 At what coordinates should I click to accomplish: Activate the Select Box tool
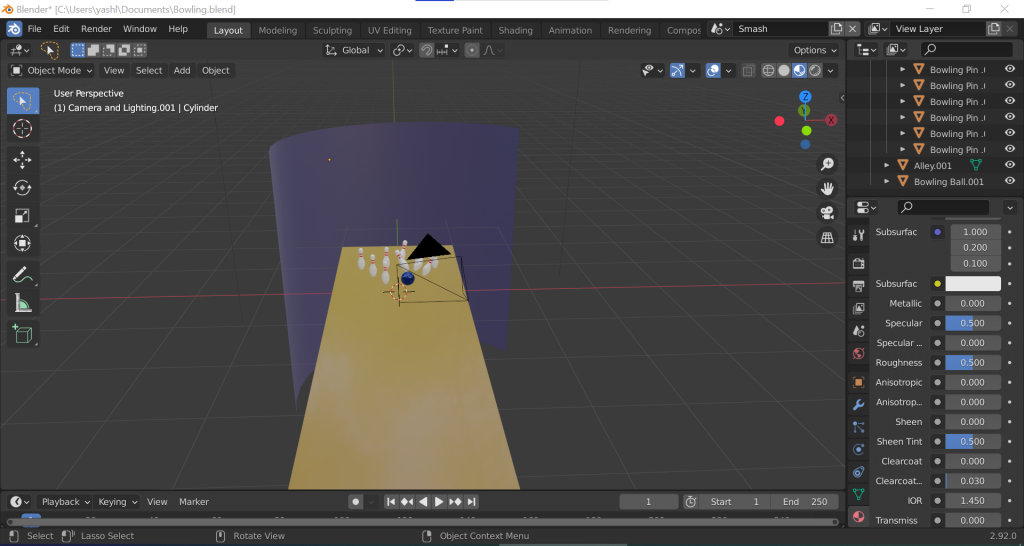coord(22,101)
